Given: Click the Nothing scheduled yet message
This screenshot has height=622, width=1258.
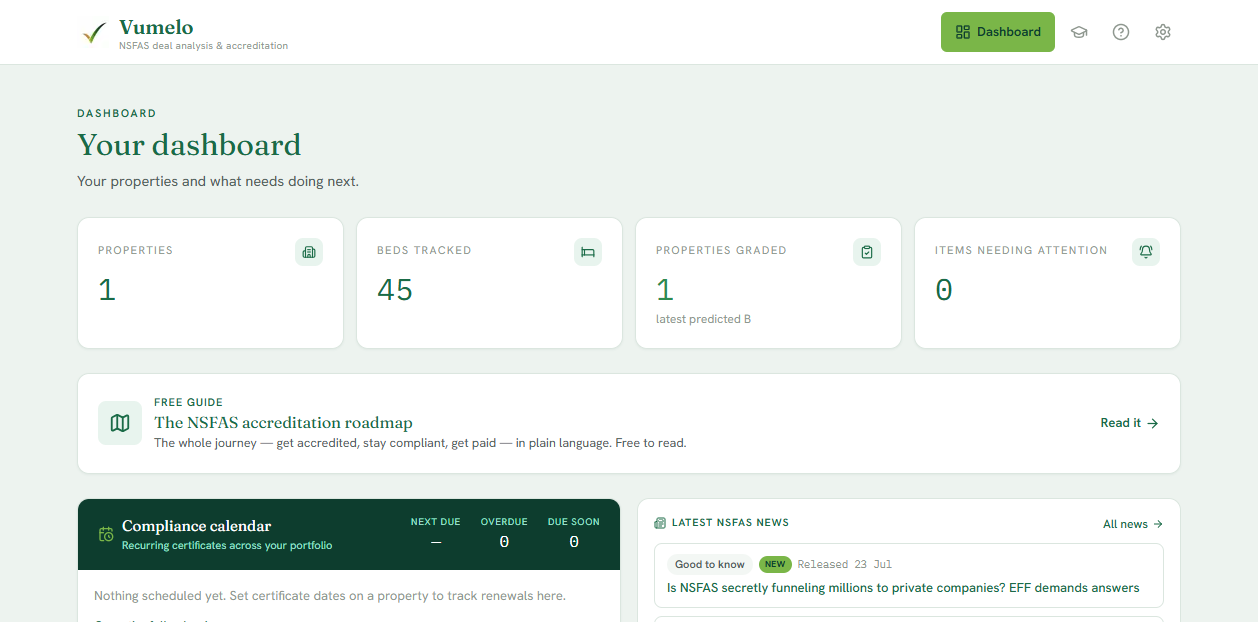Looking at the screenshot, I should click(330, 596).
